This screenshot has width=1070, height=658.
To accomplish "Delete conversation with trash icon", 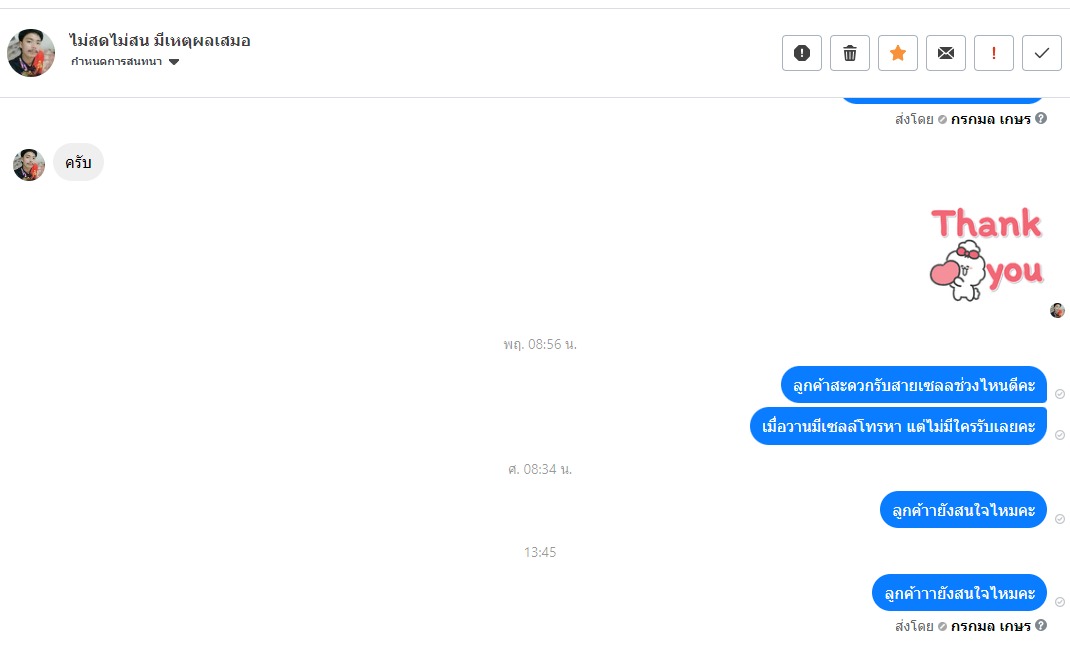I will (850, 53).
